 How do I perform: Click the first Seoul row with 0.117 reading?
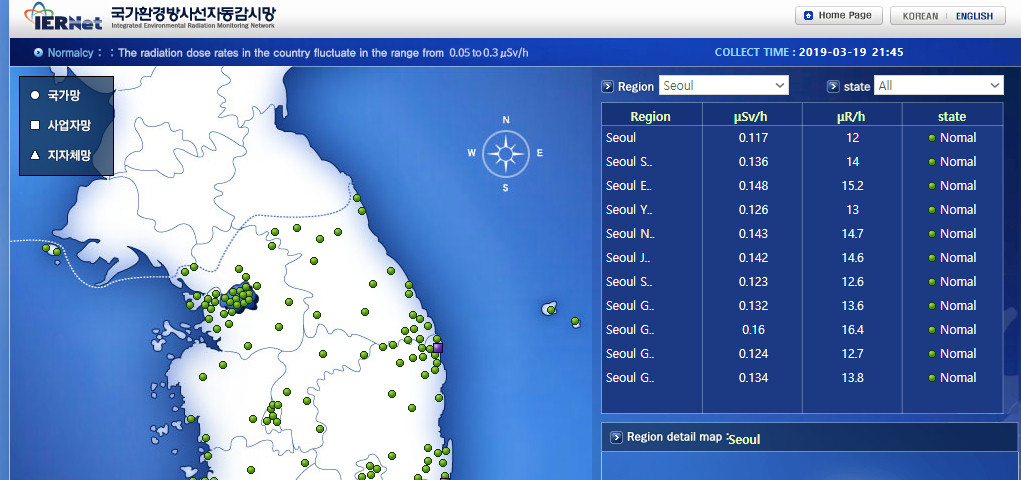622,138
